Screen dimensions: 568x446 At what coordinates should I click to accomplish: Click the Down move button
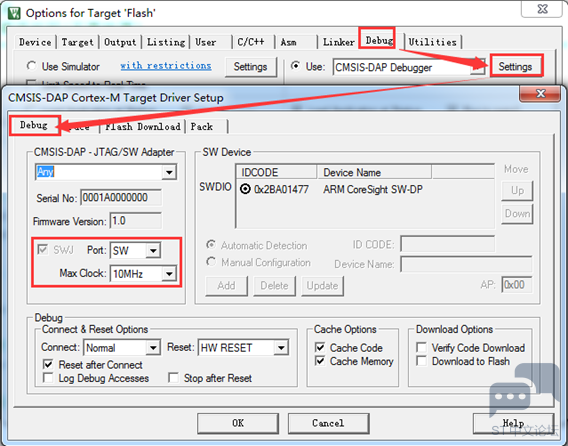tap(517, 214)
